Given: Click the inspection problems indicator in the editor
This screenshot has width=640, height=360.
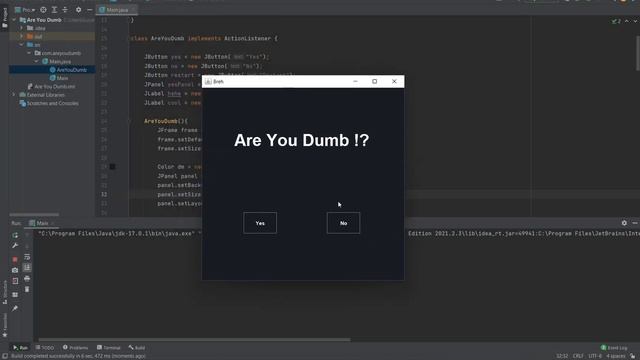Looking at the screenshot, I should tap(616, 21).
